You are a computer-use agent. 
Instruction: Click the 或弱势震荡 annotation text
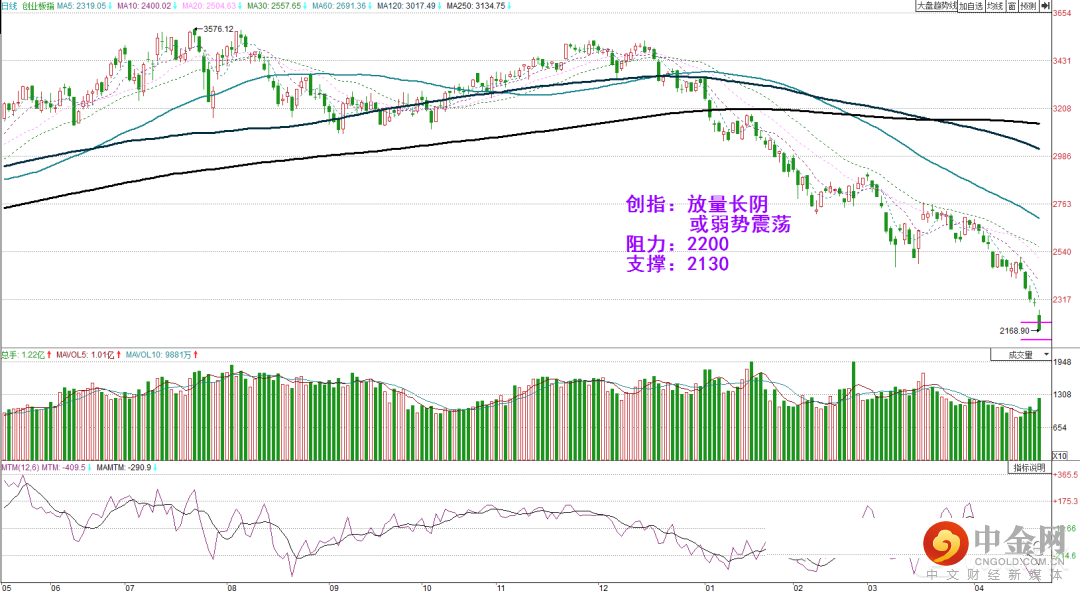coord(740,224)
